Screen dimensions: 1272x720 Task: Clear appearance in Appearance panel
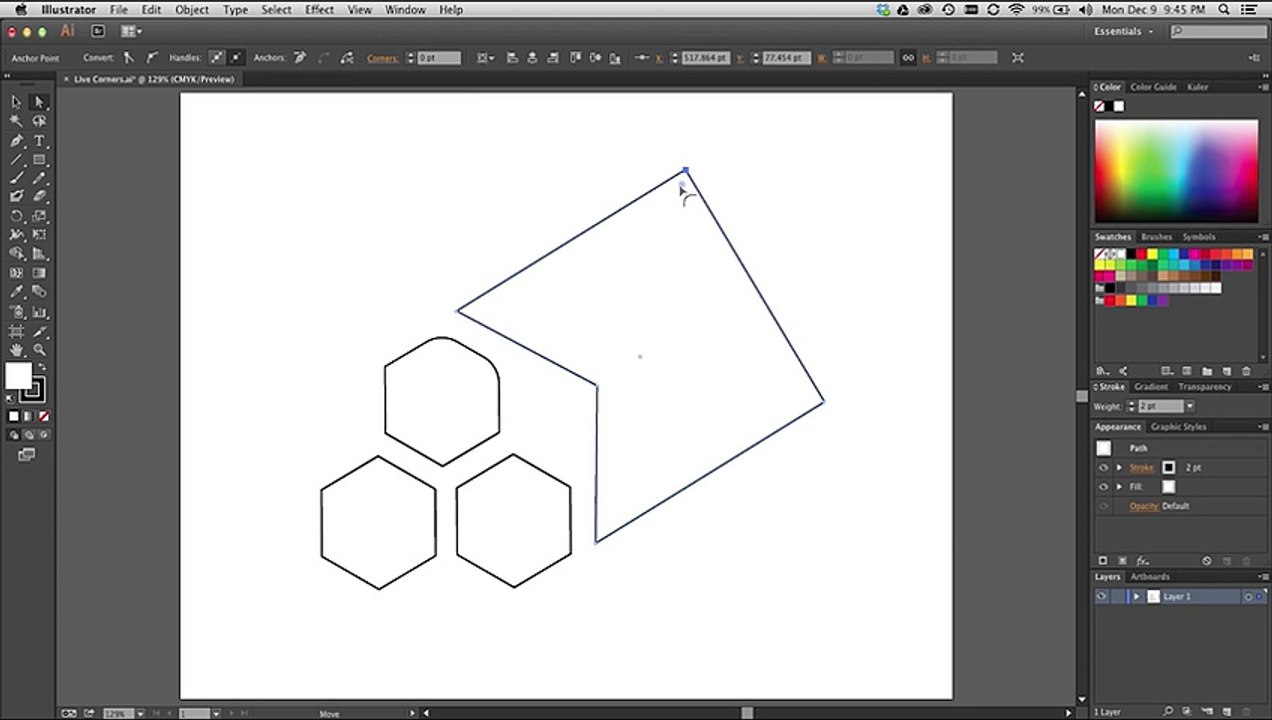coord(1207,561)
